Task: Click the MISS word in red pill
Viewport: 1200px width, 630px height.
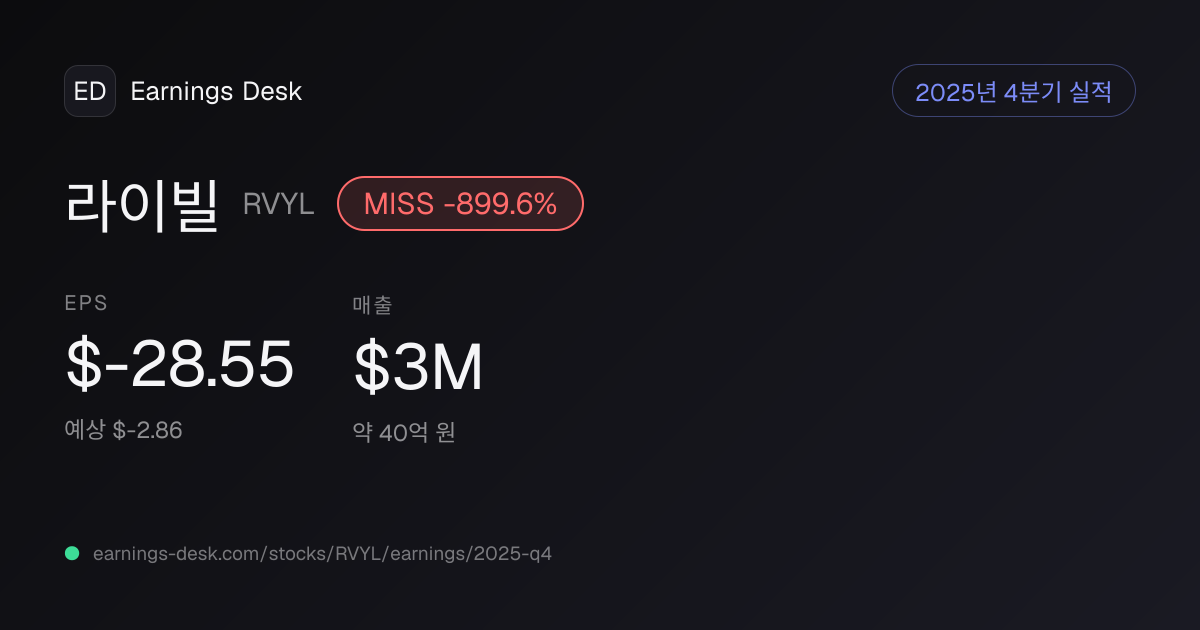Action: click(399, 204)
